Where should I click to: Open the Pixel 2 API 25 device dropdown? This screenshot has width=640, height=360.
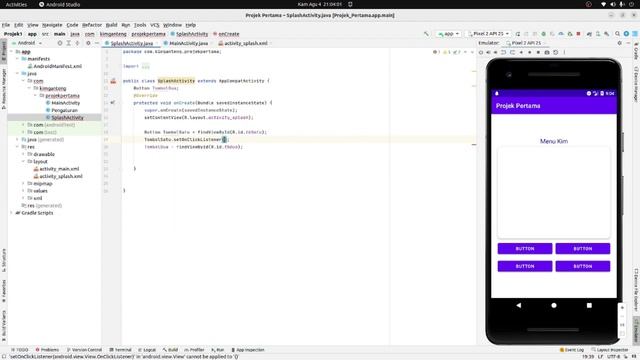[488, 34]
